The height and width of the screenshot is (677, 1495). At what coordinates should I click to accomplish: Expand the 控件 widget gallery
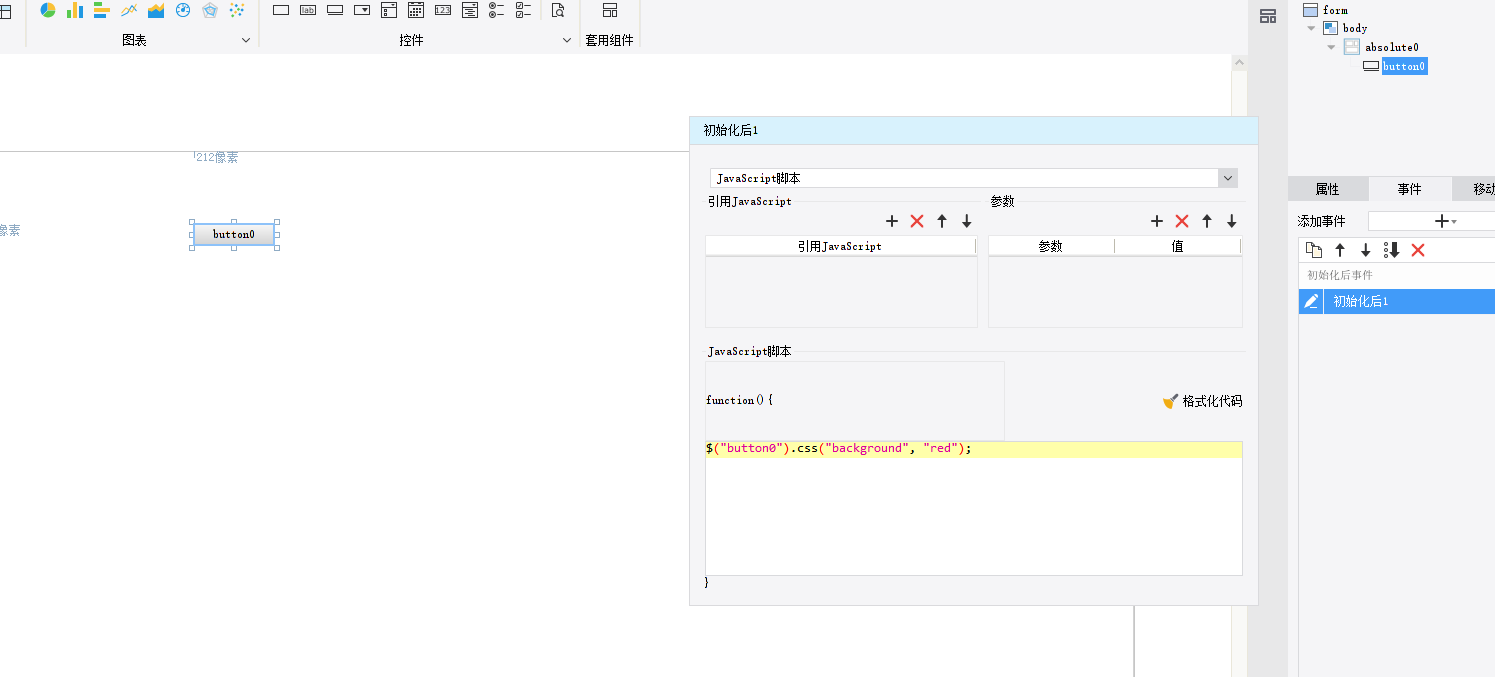(567, 40)
